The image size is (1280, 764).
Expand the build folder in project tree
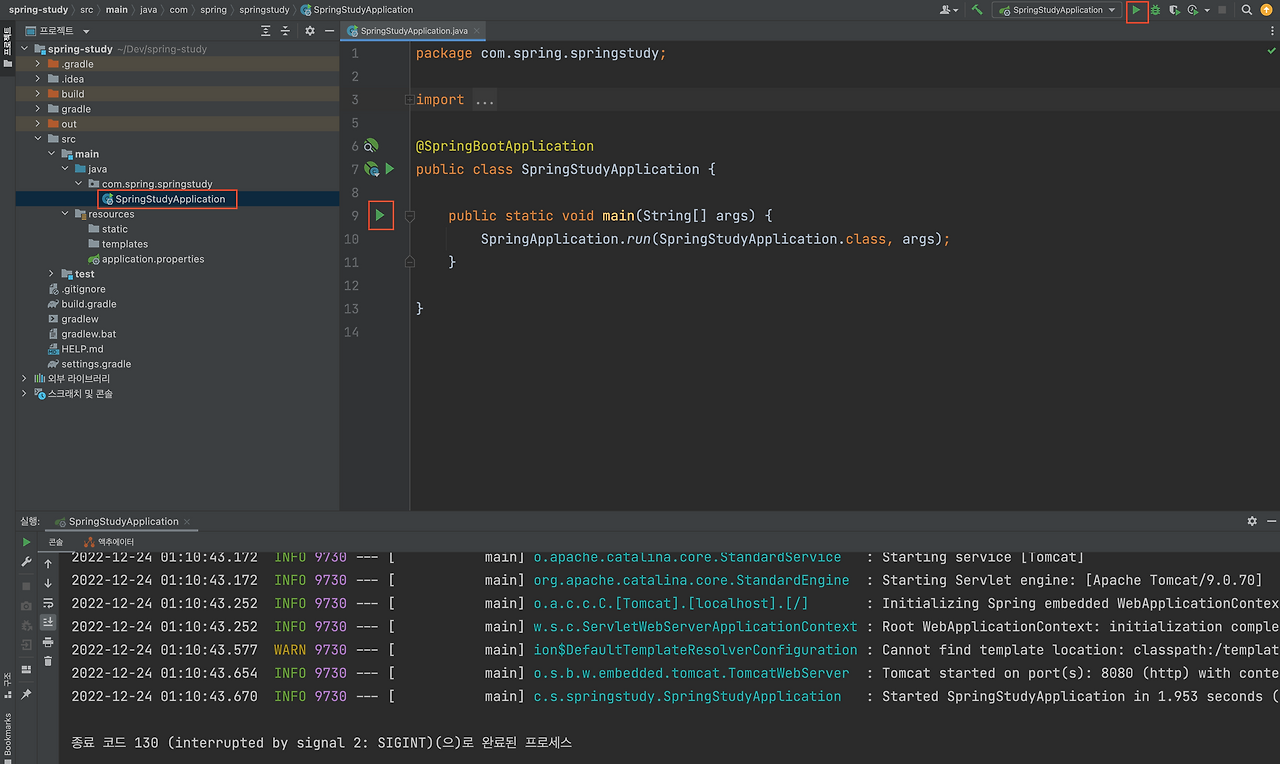[x=38, y=94]
